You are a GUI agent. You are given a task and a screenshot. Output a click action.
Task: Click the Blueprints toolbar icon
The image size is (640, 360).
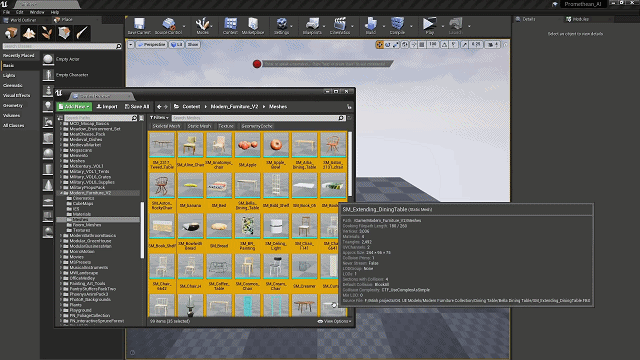pyautogui.click(x=312, y=26)
